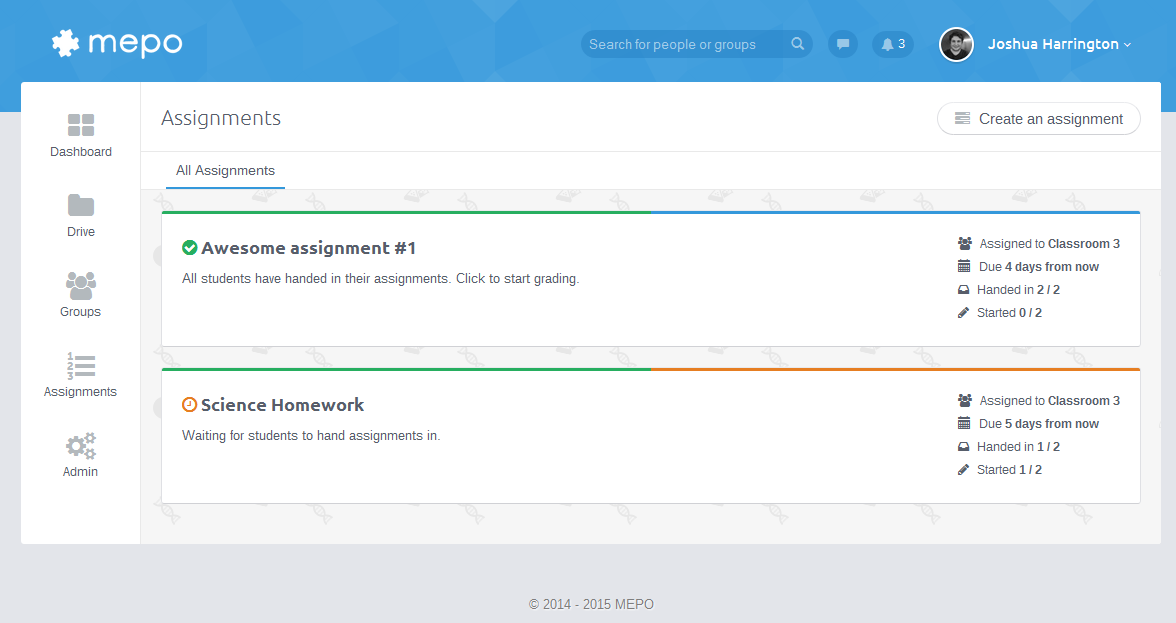Click group icon in Awesome assignment #1 details
Viewport: 1176px width, 623px height.
pyautogui.click(x=964, y=244)
